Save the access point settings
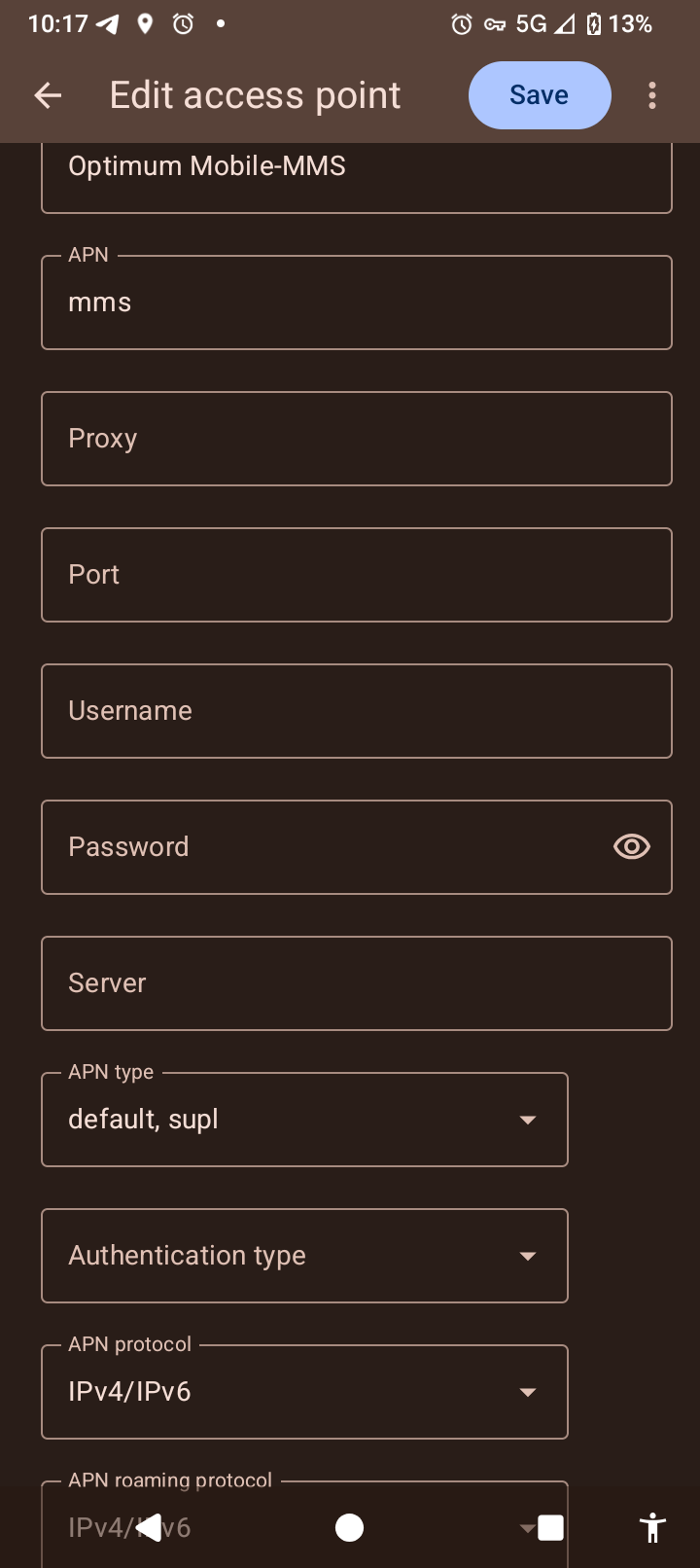Image resolution: width=700 pixels, height=1568 pixels. pos(540,95)
